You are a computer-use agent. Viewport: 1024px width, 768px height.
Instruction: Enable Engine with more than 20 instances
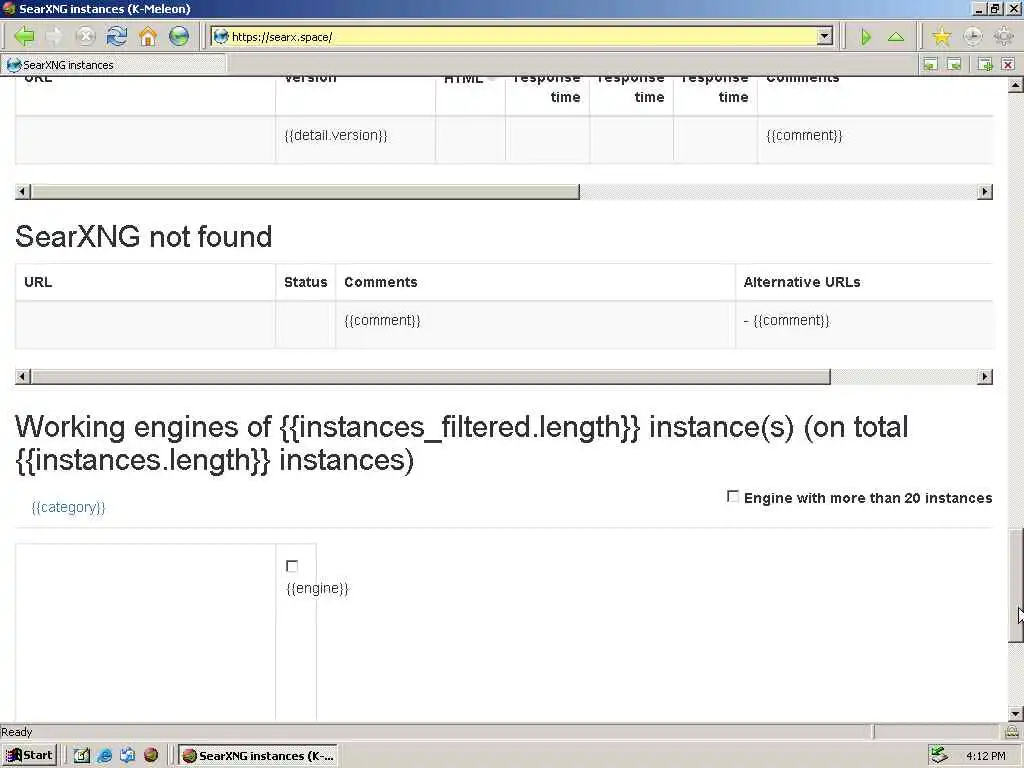pyautogui.click(x=733, y=496)
